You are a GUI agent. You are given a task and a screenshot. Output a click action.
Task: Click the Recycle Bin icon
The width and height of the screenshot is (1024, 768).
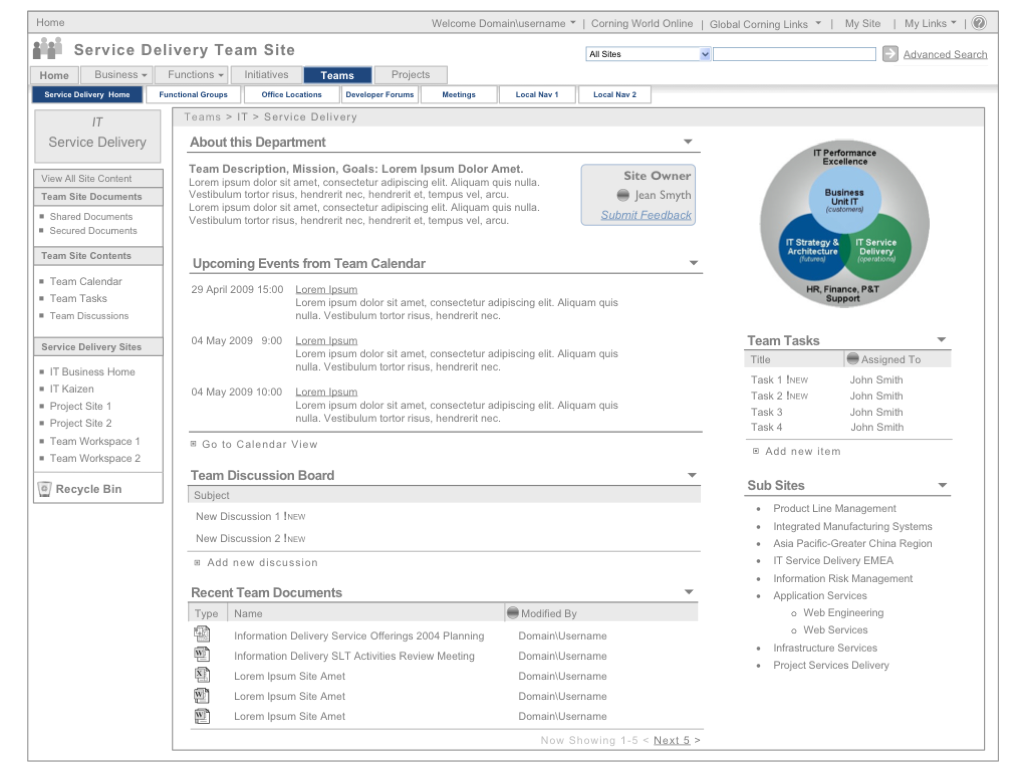click(44, 488)
